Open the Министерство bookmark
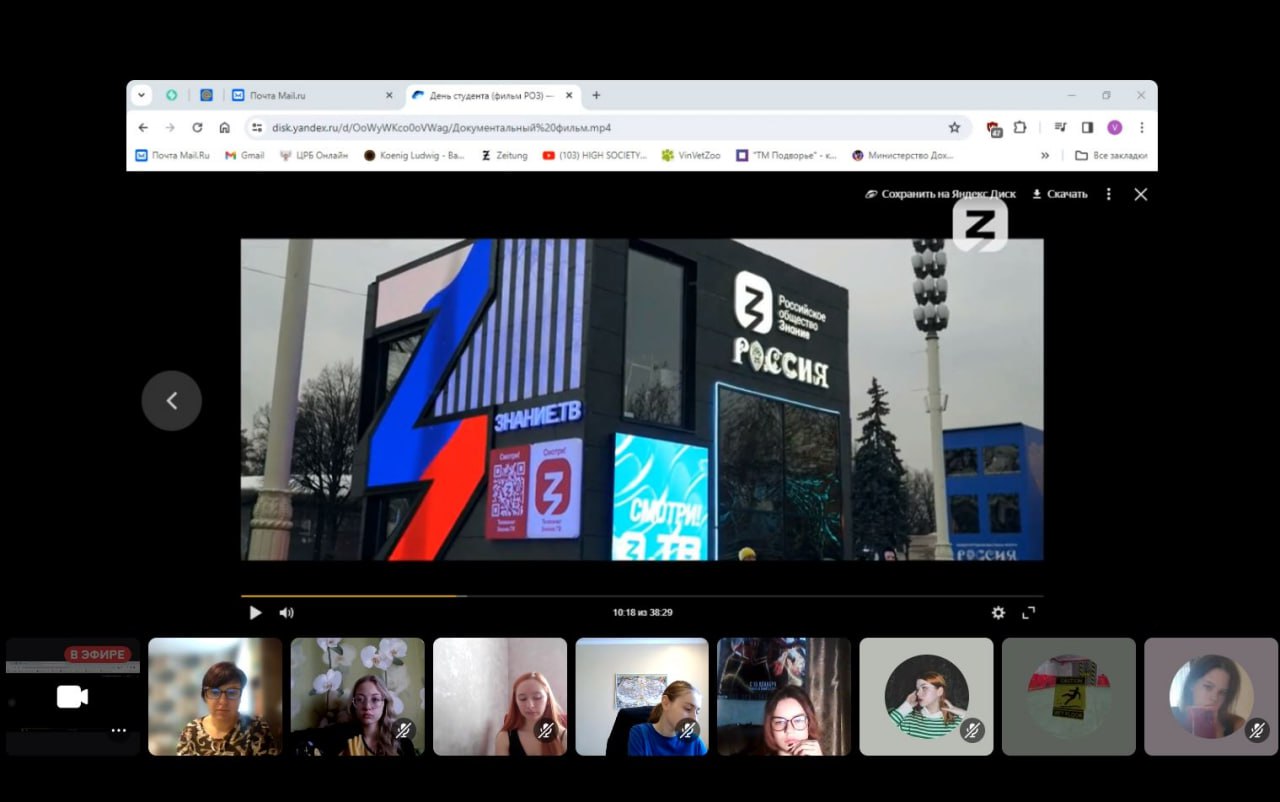 [x=903, y=155]
